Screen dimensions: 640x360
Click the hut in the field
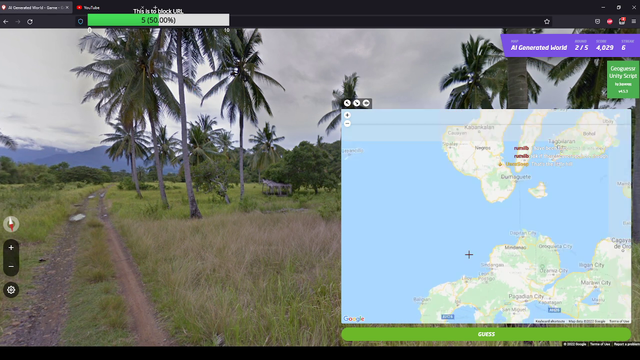click(277, 187)
